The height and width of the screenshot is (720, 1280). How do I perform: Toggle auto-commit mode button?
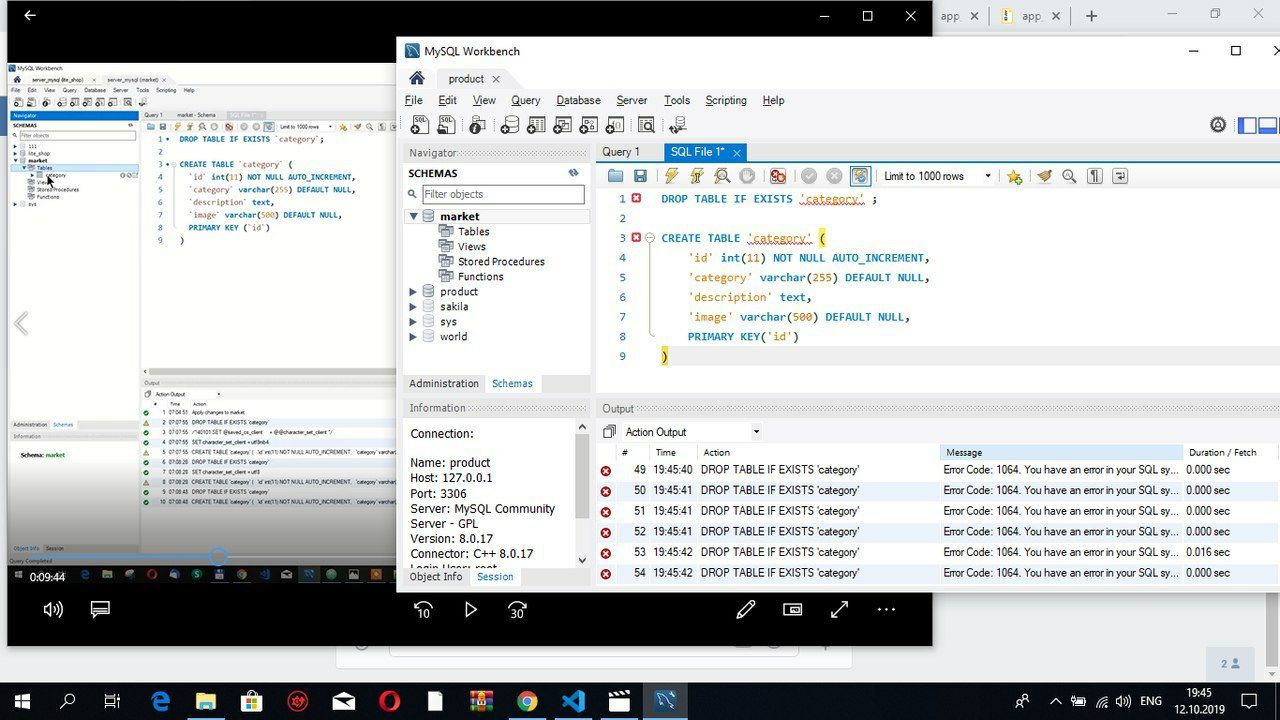click(x=860, y=176)
